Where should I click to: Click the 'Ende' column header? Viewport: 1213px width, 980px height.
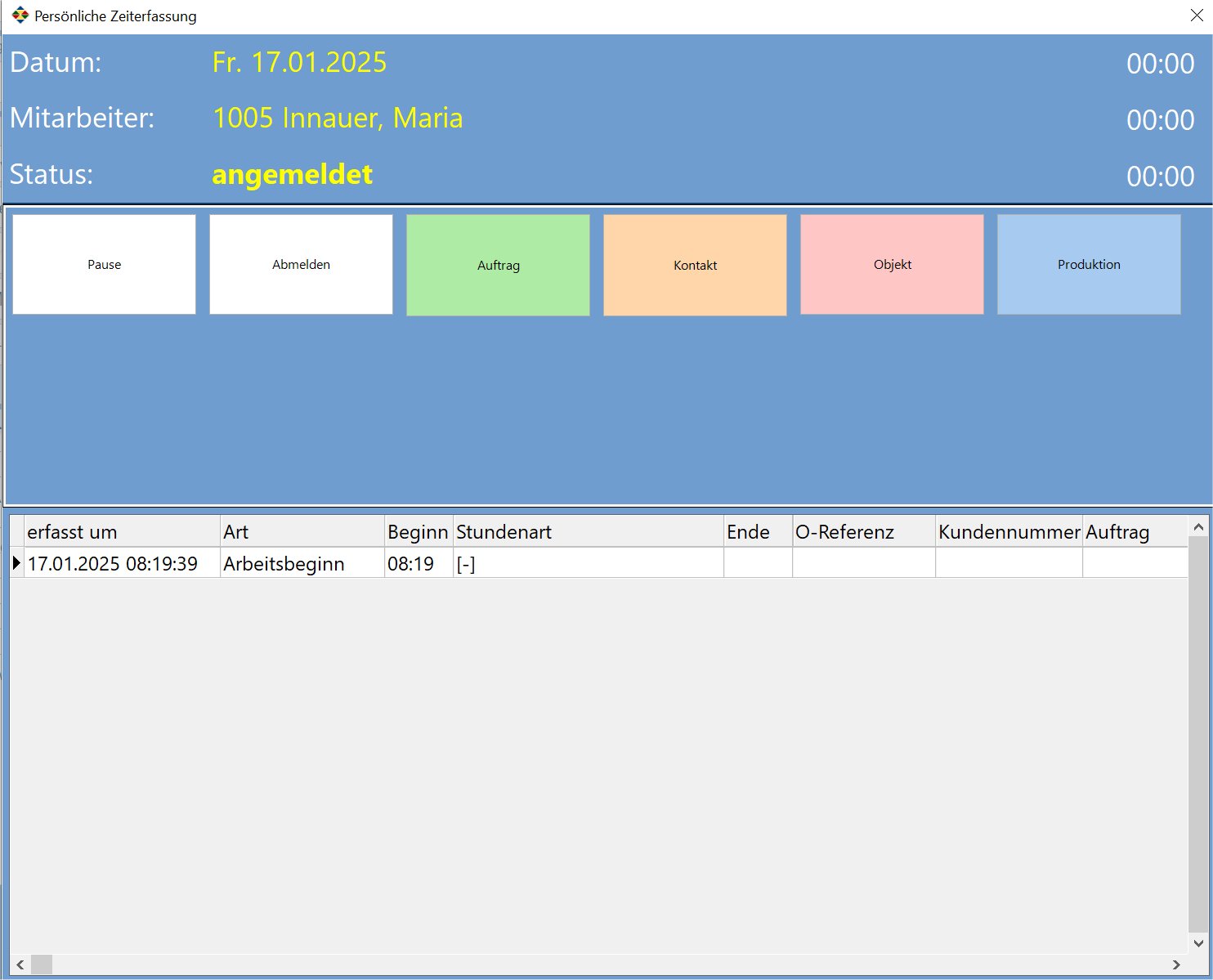coord(757,532)
